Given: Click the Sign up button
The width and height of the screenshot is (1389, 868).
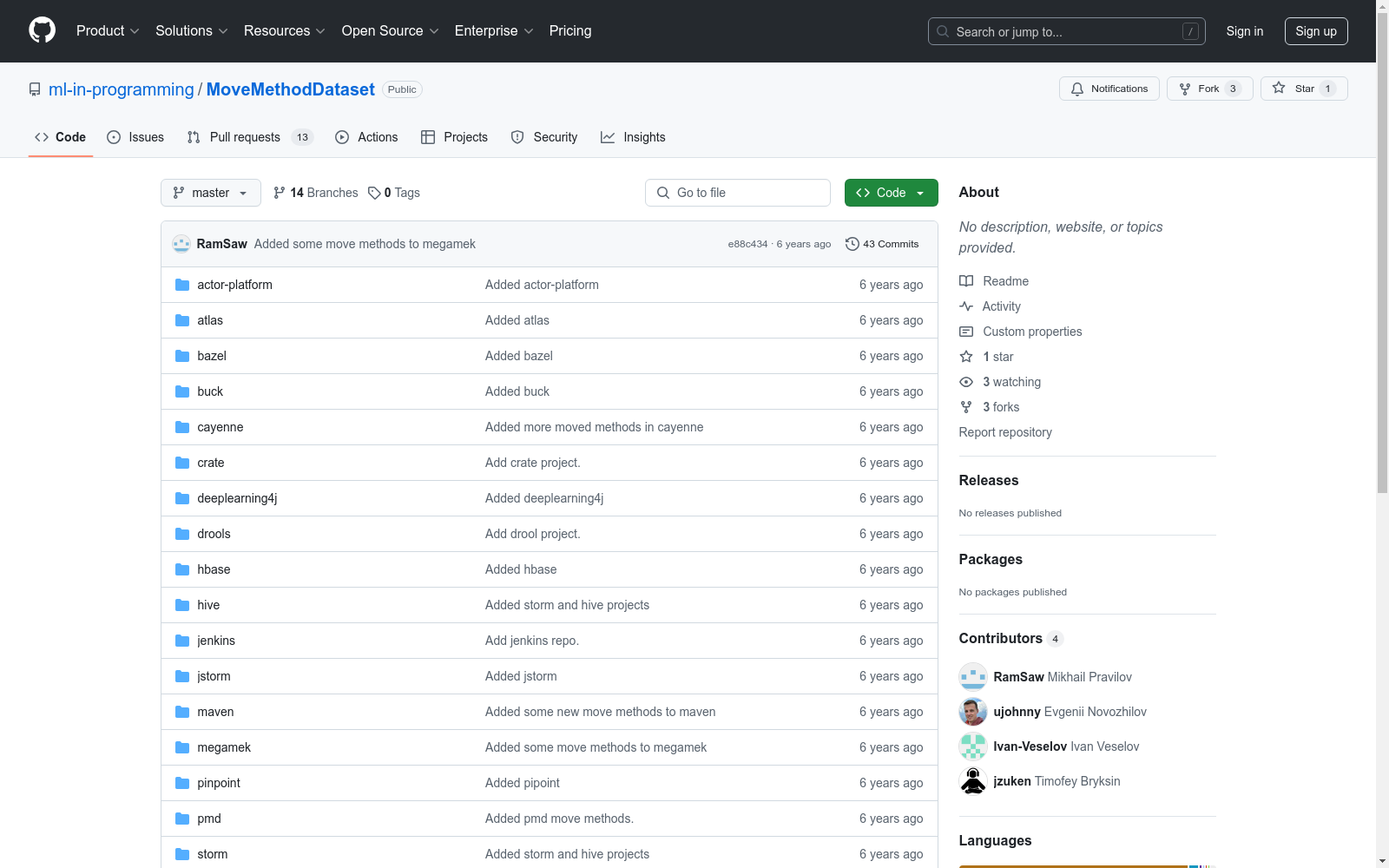Looking at the screenshot, I should pos(1316,31).
